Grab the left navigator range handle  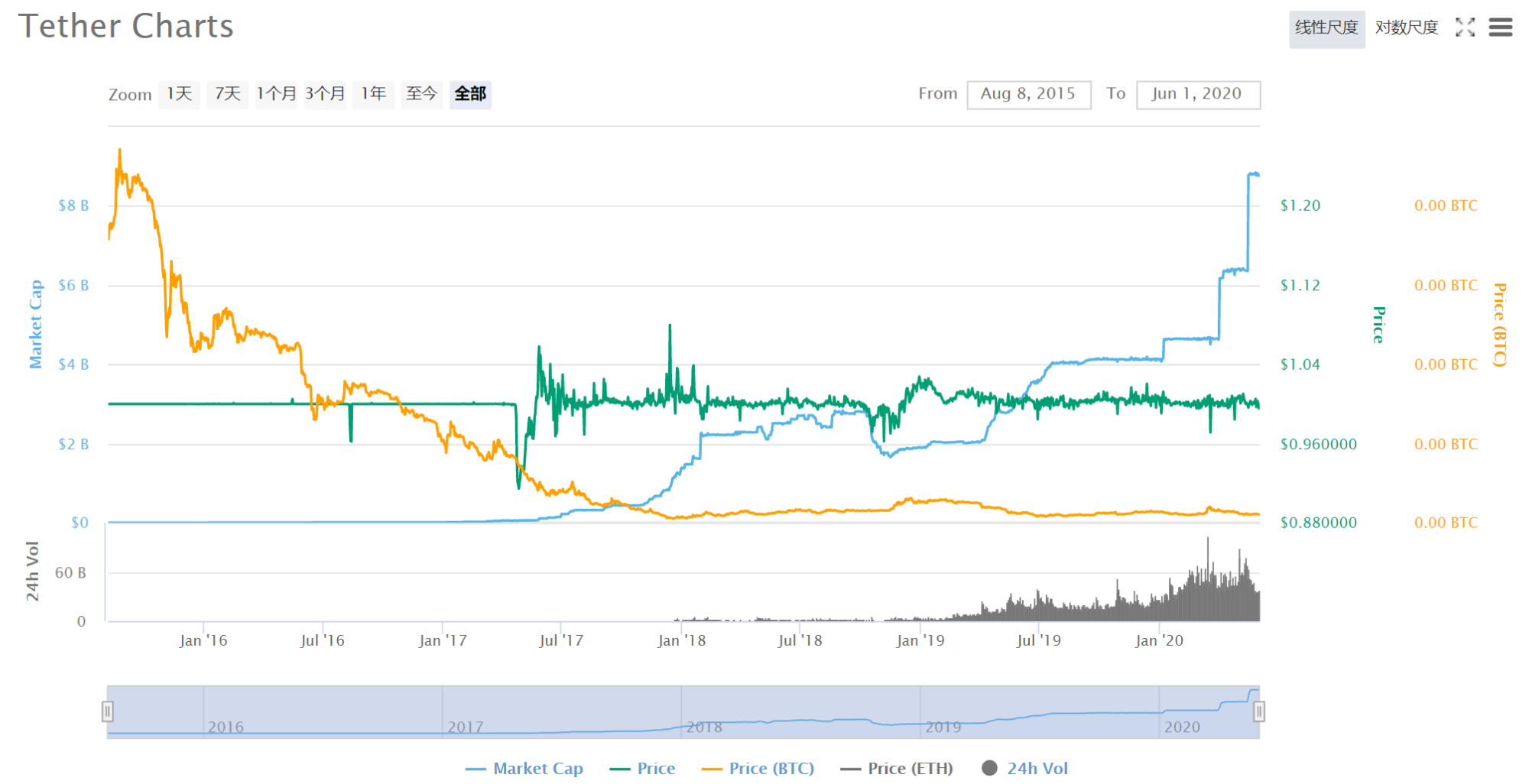coord(108,712)
